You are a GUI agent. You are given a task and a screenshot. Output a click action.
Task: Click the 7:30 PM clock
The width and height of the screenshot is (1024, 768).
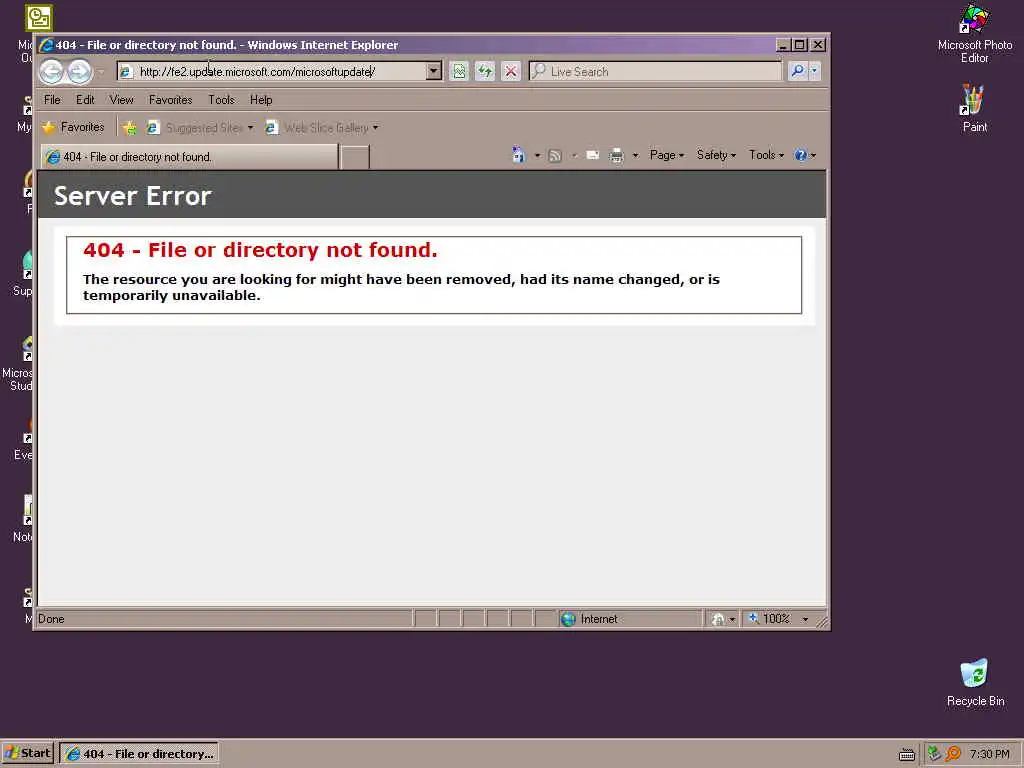[989, 754]
